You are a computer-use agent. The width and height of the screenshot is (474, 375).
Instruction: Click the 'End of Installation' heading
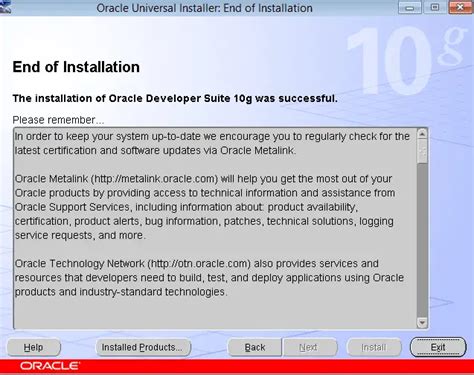coord(76,67)
